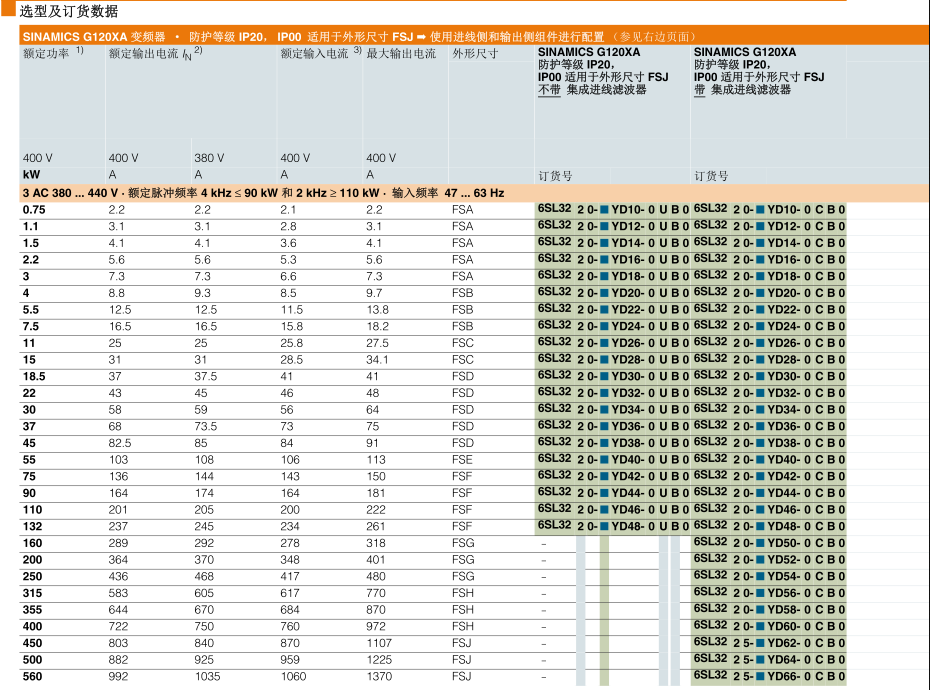Click the blue square in order number YD50-0CB0
This screenshot has width=930, height=690.
tap(760, 543)
